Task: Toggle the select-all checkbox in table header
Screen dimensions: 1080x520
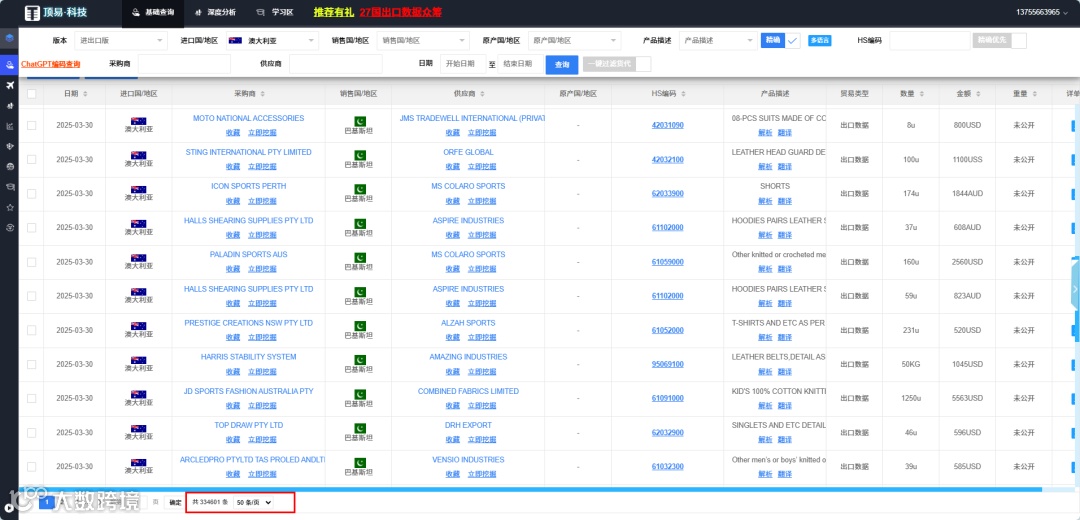Action: (32, 94)
